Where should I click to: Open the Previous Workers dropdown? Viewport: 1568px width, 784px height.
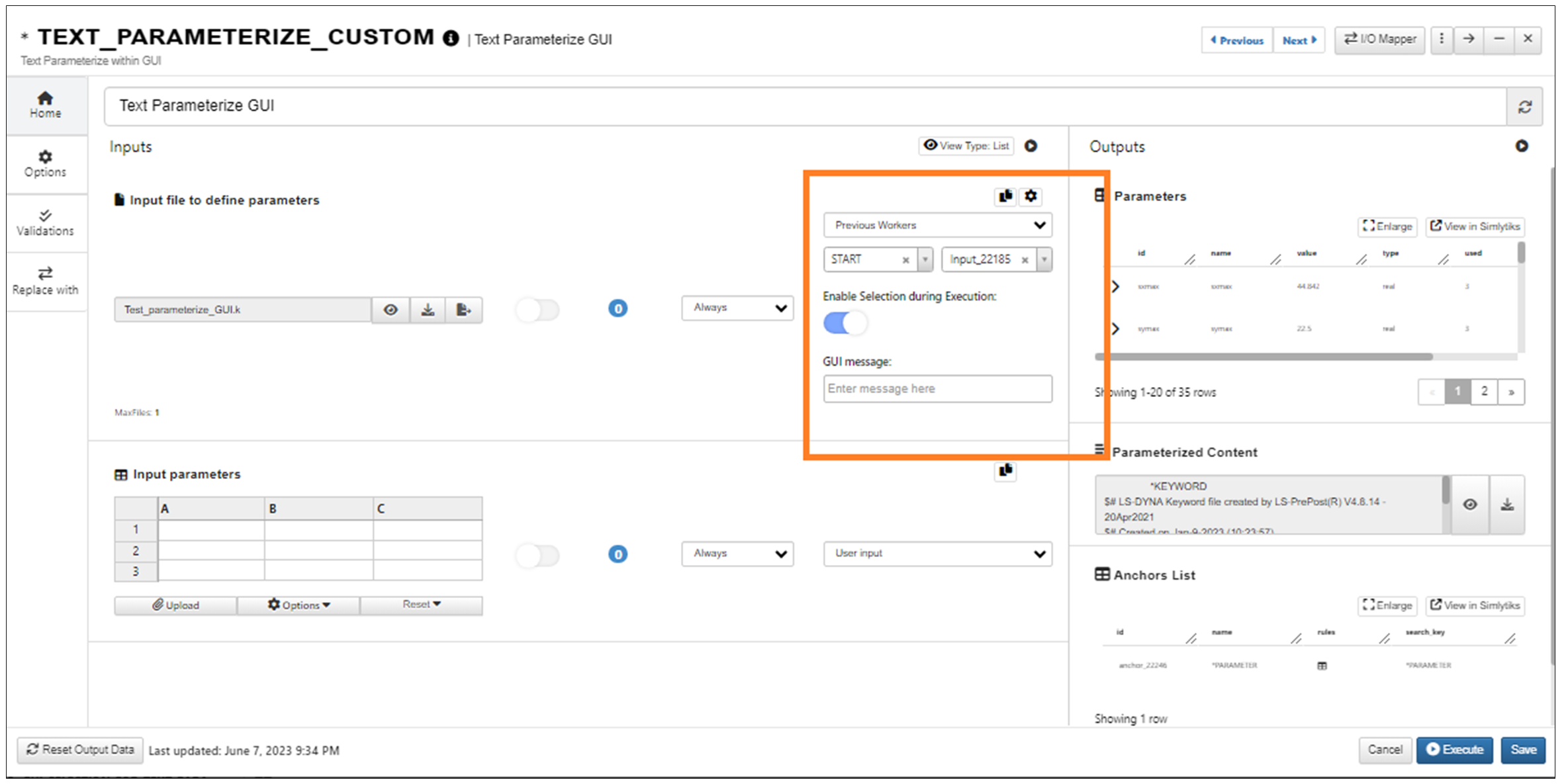pyautogui.click(x=937, y=225)
